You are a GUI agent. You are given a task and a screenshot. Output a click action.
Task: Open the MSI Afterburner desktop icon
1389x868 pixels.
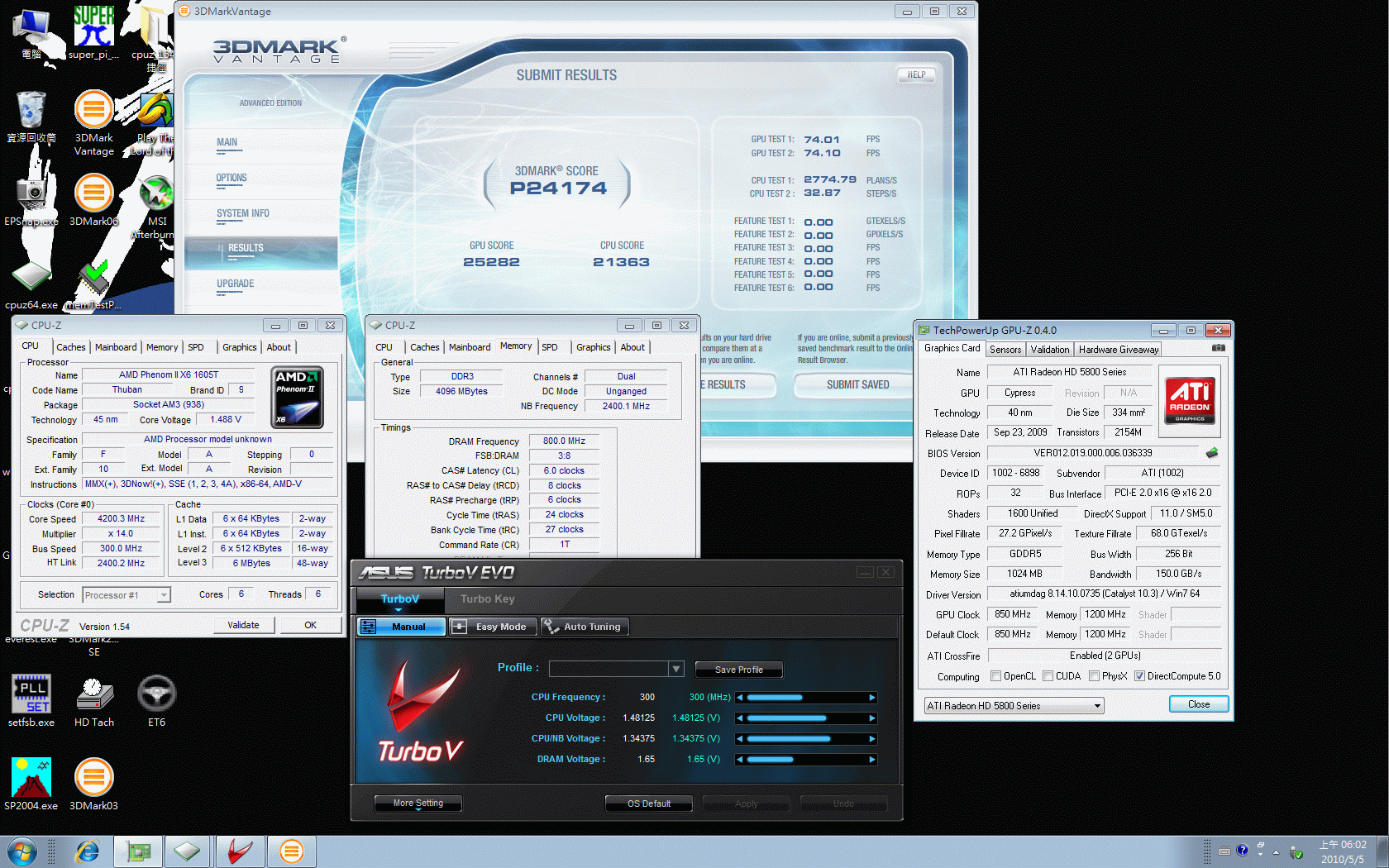[x=155, y=207]
